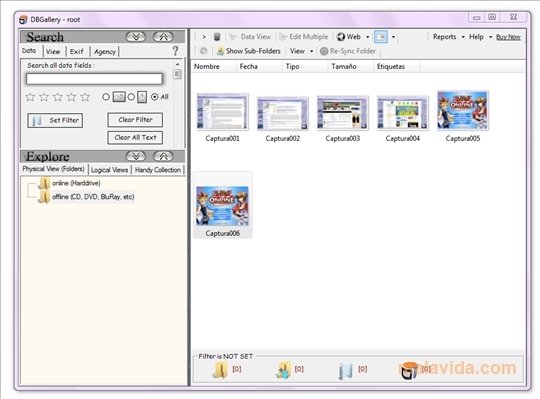
Task: Sort by the Etiquetas column header
Action: coord(397,66)
